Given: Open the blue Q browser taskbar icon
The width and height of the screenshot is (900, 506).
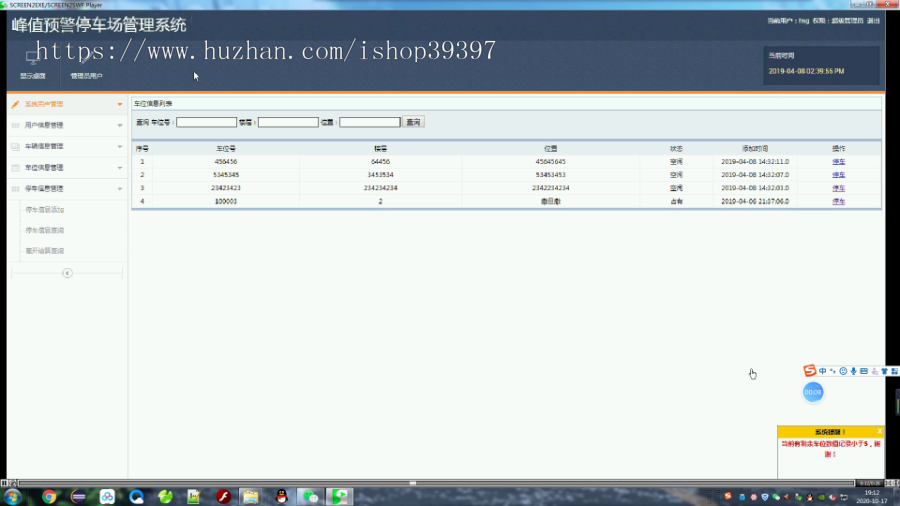Looking at the screenshot, I should [136, 497].
